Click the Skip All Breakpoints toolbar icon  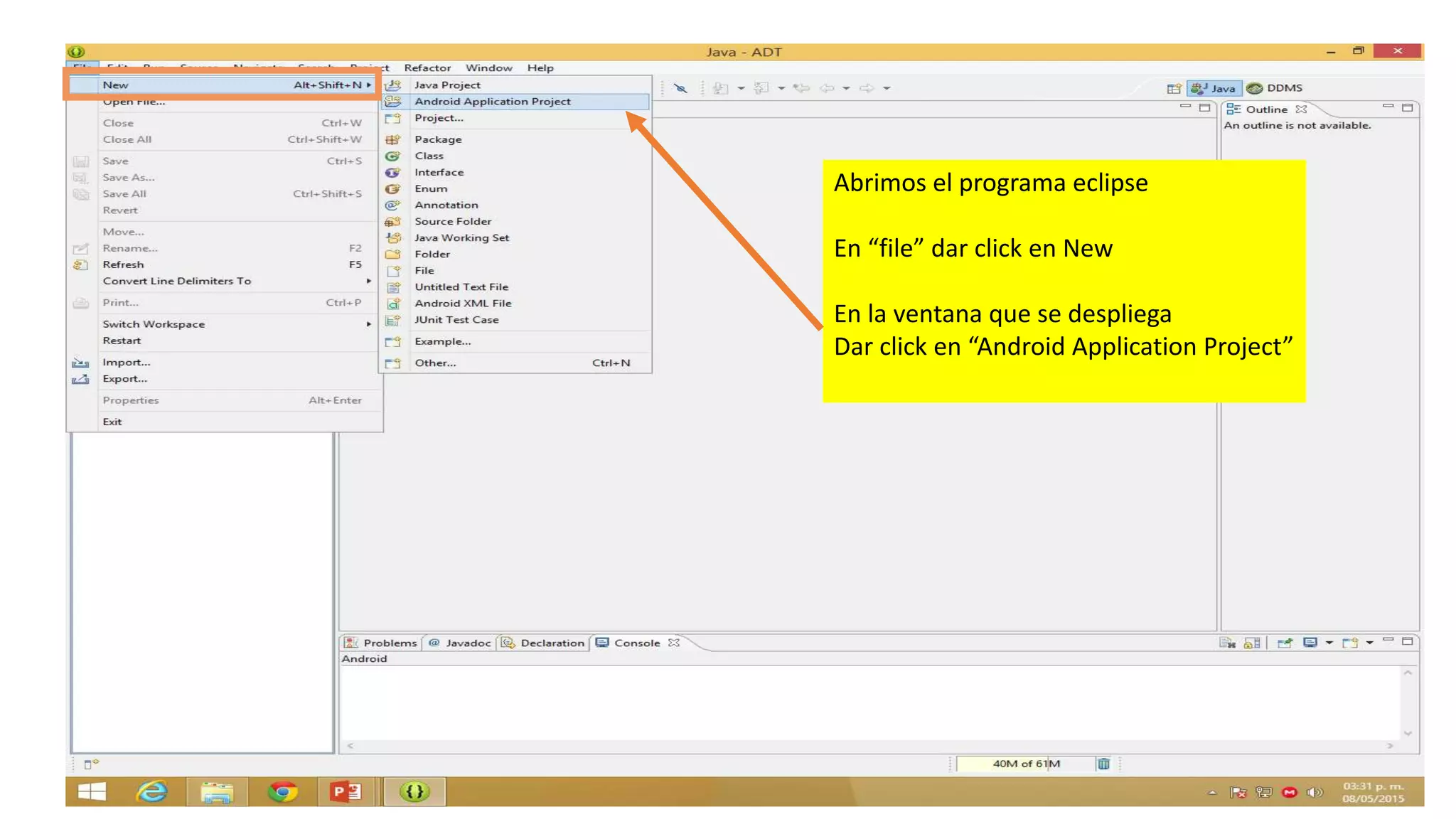680,88
